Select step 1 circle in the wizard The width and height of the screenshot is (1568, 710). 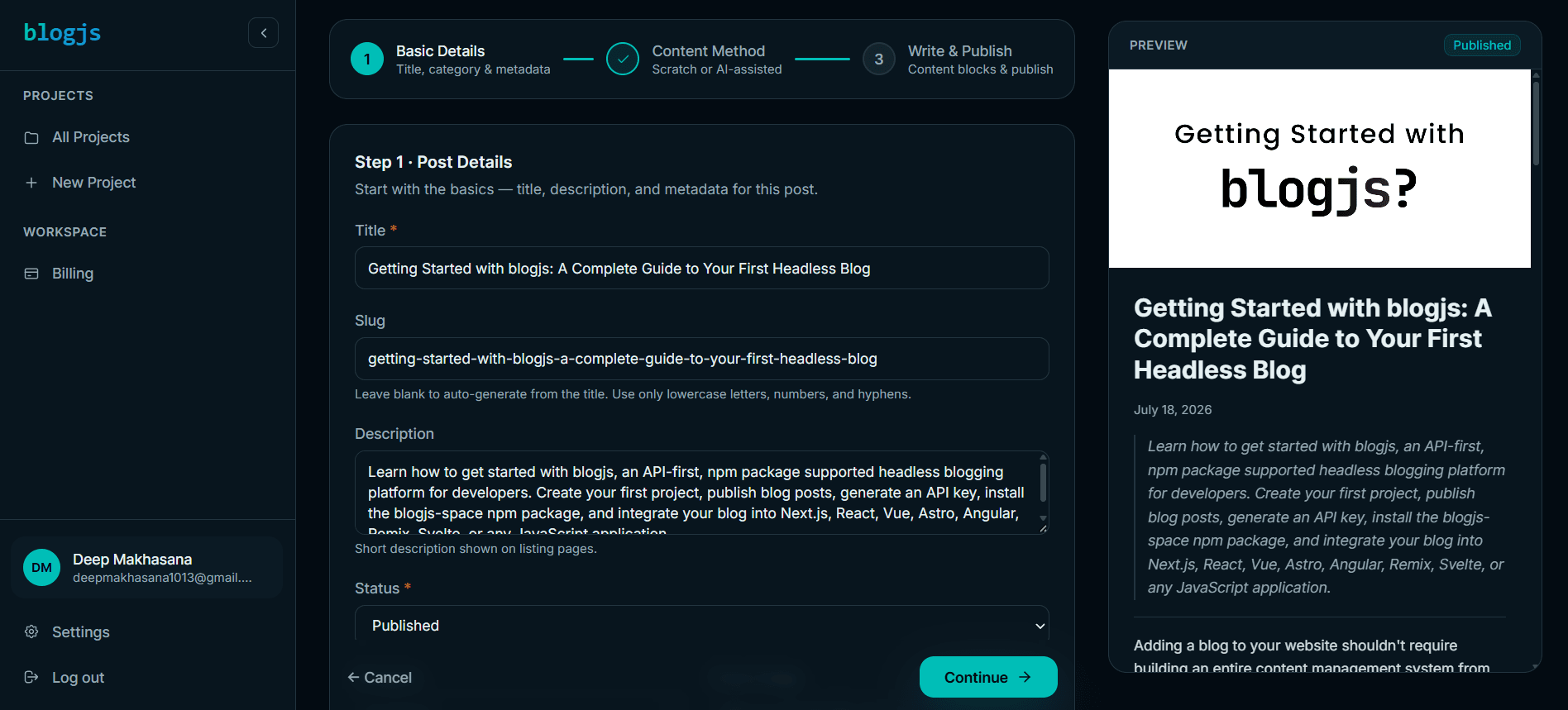[367, 60]
